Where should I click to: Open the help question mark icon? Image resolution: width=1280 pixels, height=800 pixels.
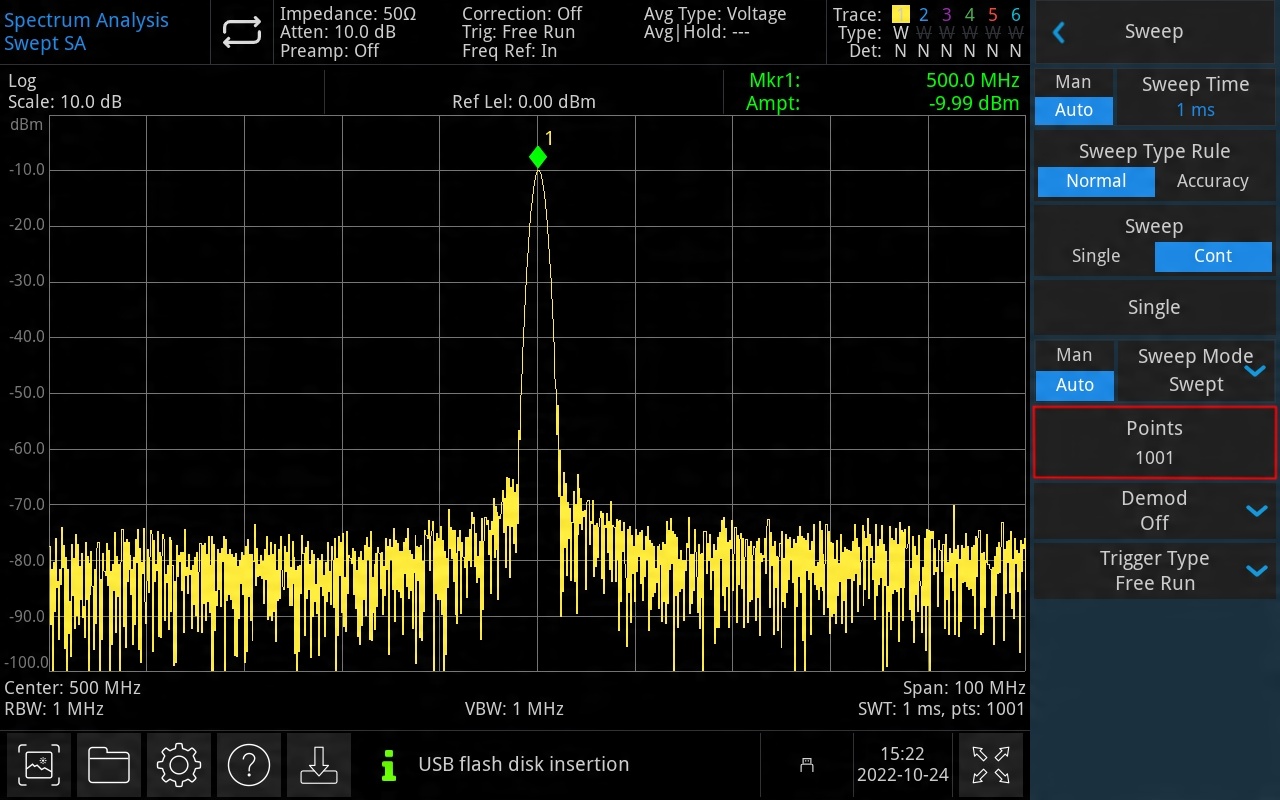[249, 766]
